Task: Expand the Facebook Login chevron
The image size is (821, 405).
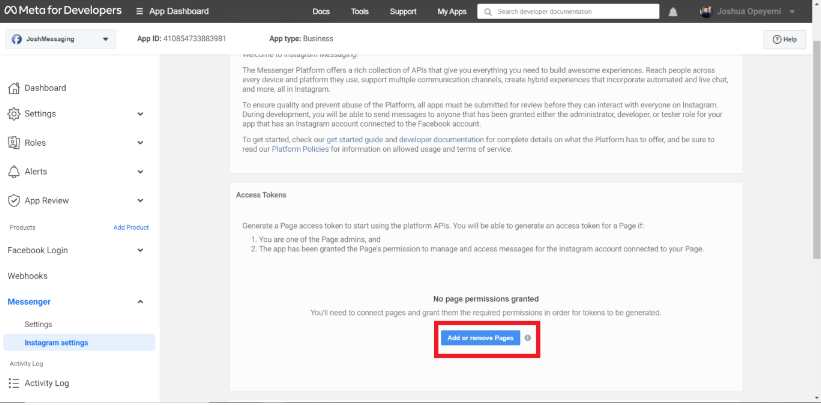Action: click(140, 250)
